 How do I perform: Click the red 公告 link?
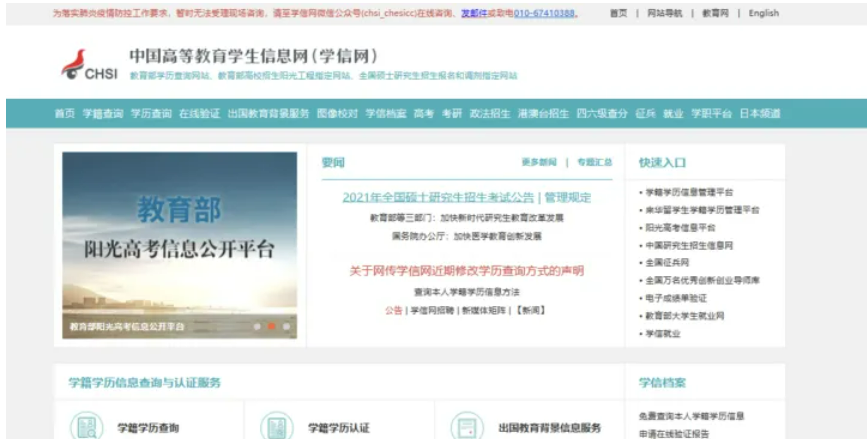point(394,311)
